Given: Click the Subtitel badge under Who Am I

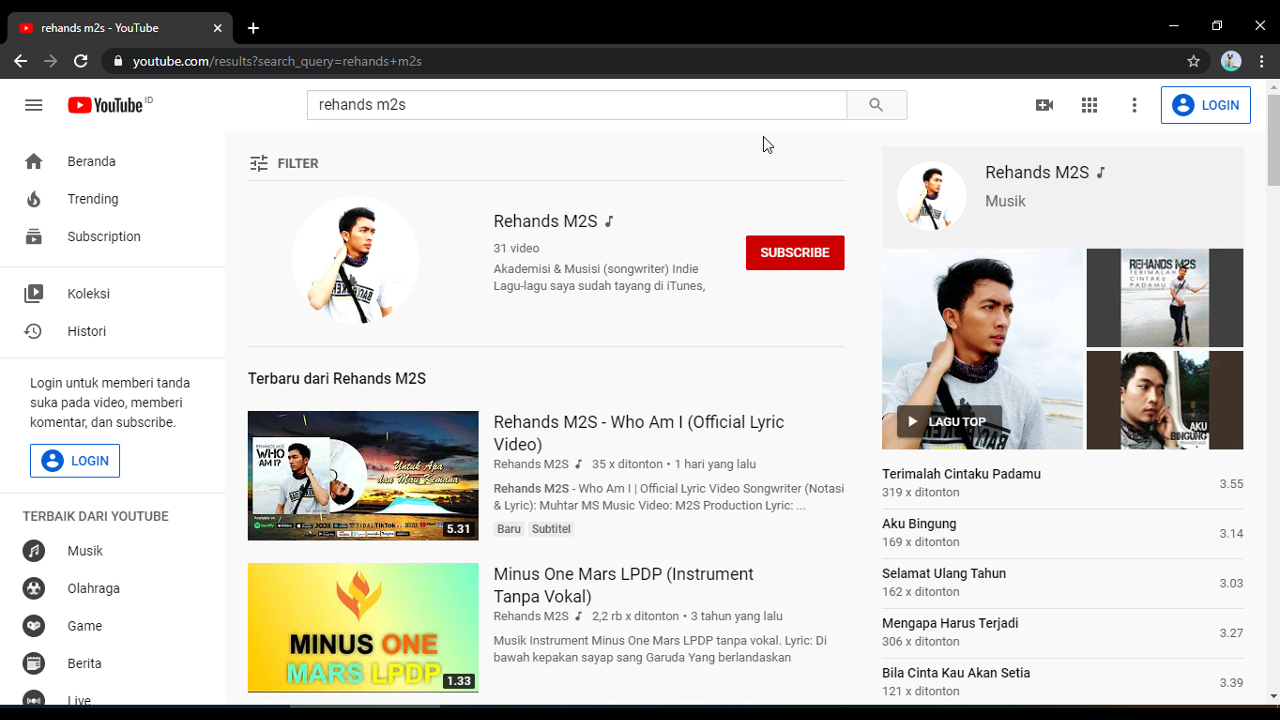Looking at the screenshot, I should pyautogui.click(x=551, y=529).
